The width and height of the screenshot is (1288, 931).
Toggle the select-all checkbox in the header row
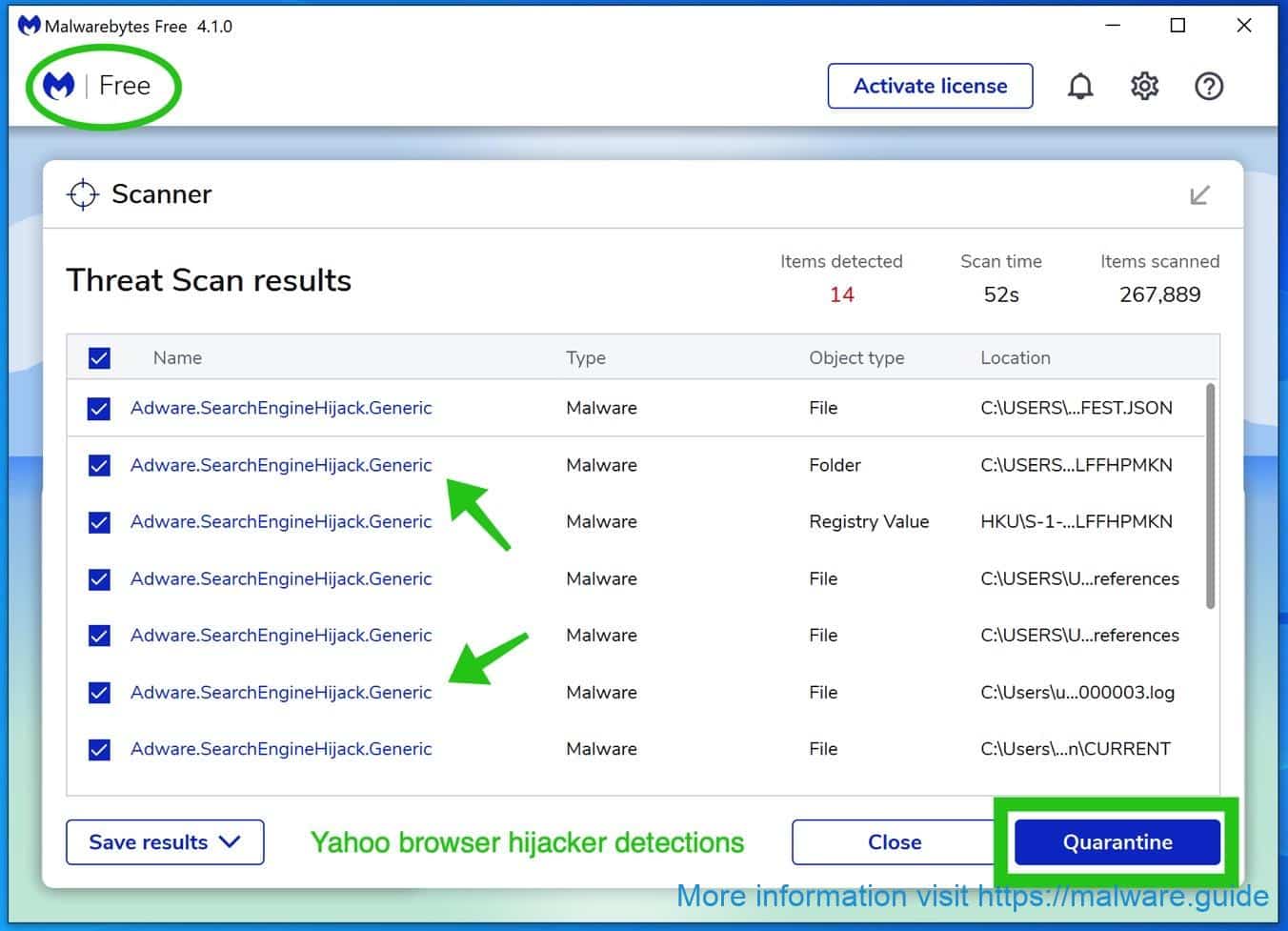(99, 358)
